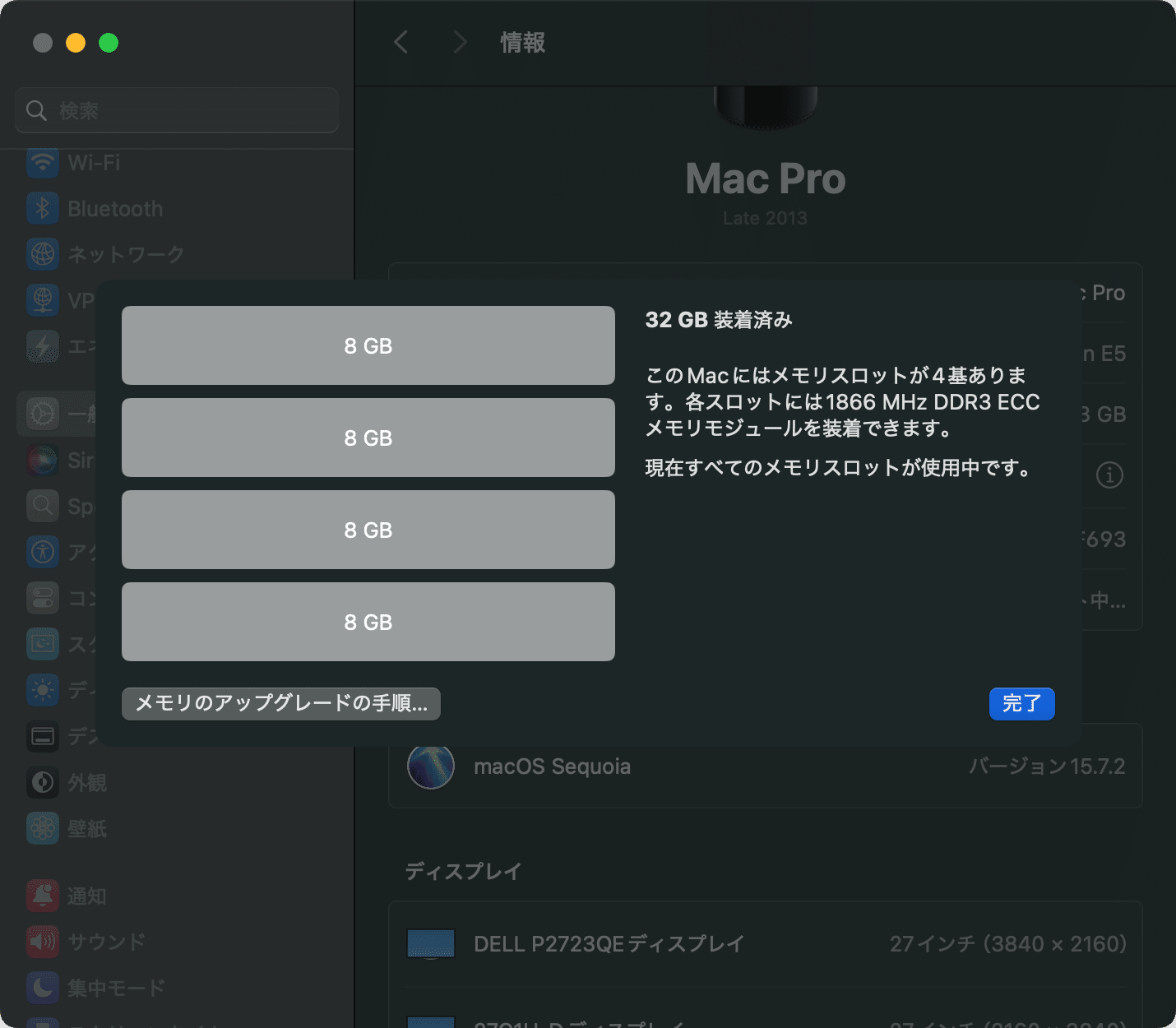Viewport: 1176px width, 1028px height.
Task: Open 外観 (Appearance) settings
Action: (x=86, y=783)
